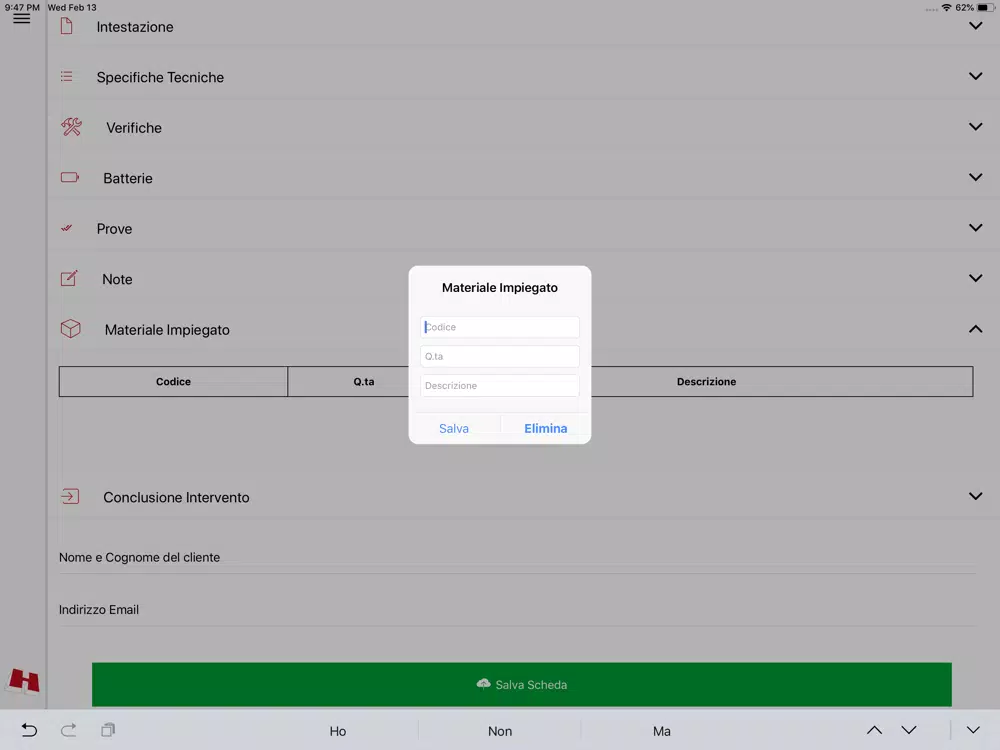This screenshot has height=750, width=1000.
Task: Expand the Batterie section chevron
Action: (x=975, y=177)
